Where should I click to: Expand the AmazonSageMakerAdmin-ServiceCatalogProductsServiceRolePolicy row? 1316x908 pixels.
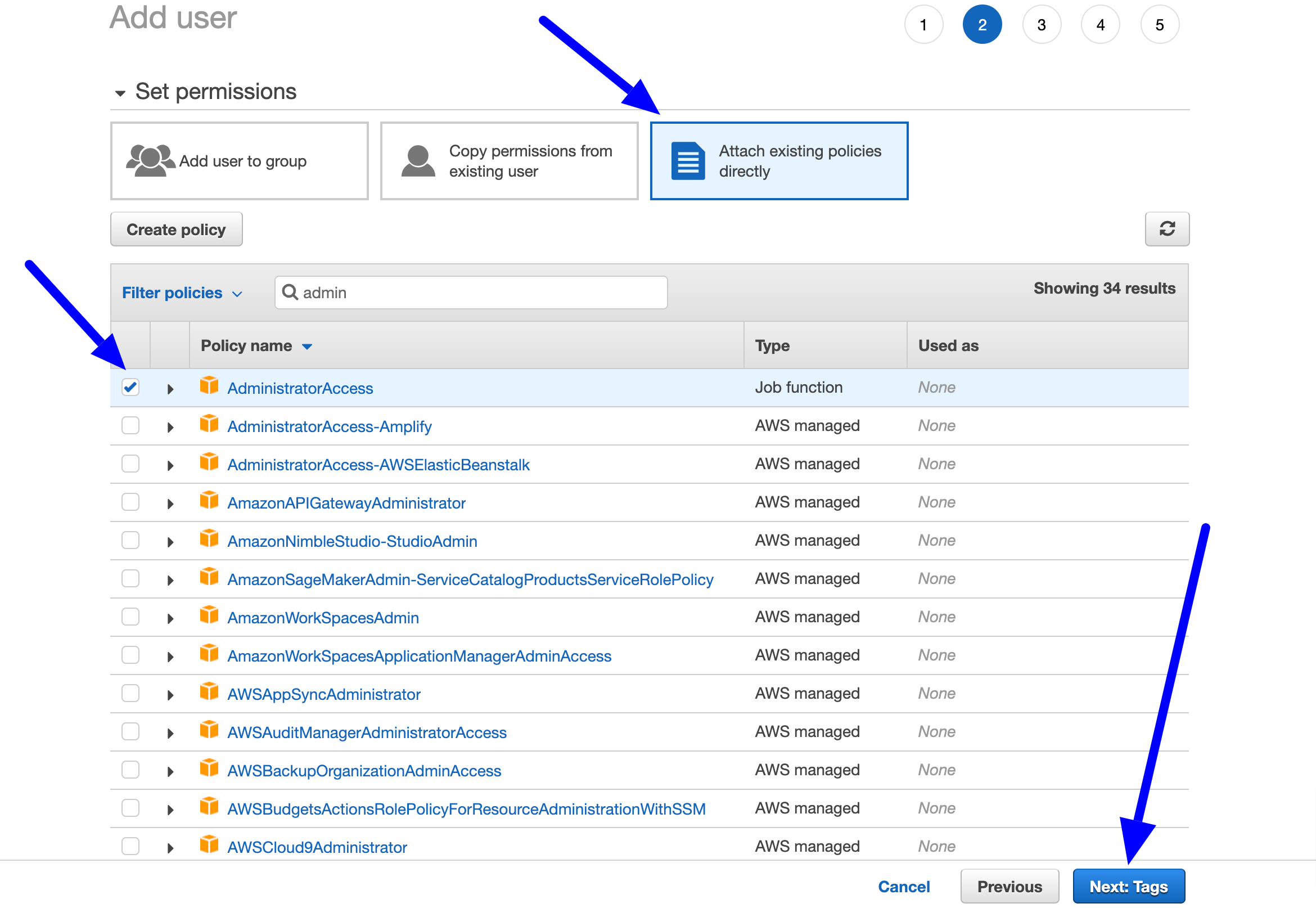tap(170, 581)
